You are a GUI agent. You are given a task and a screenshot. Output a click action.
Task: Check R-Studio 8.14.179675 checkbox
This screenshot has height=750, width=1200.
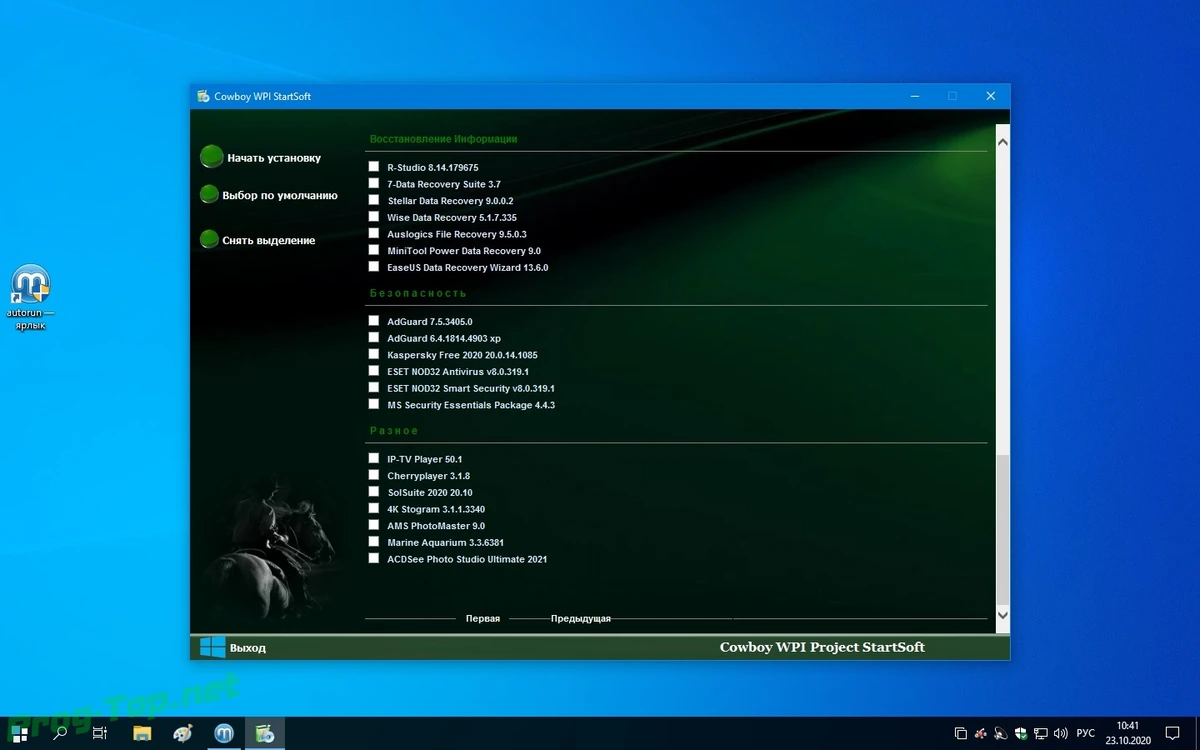click(374, 167)
